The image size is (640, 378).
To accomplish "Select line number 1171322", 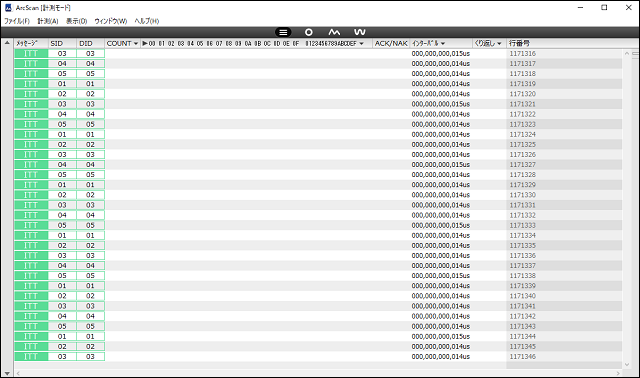I will (522, 114).
